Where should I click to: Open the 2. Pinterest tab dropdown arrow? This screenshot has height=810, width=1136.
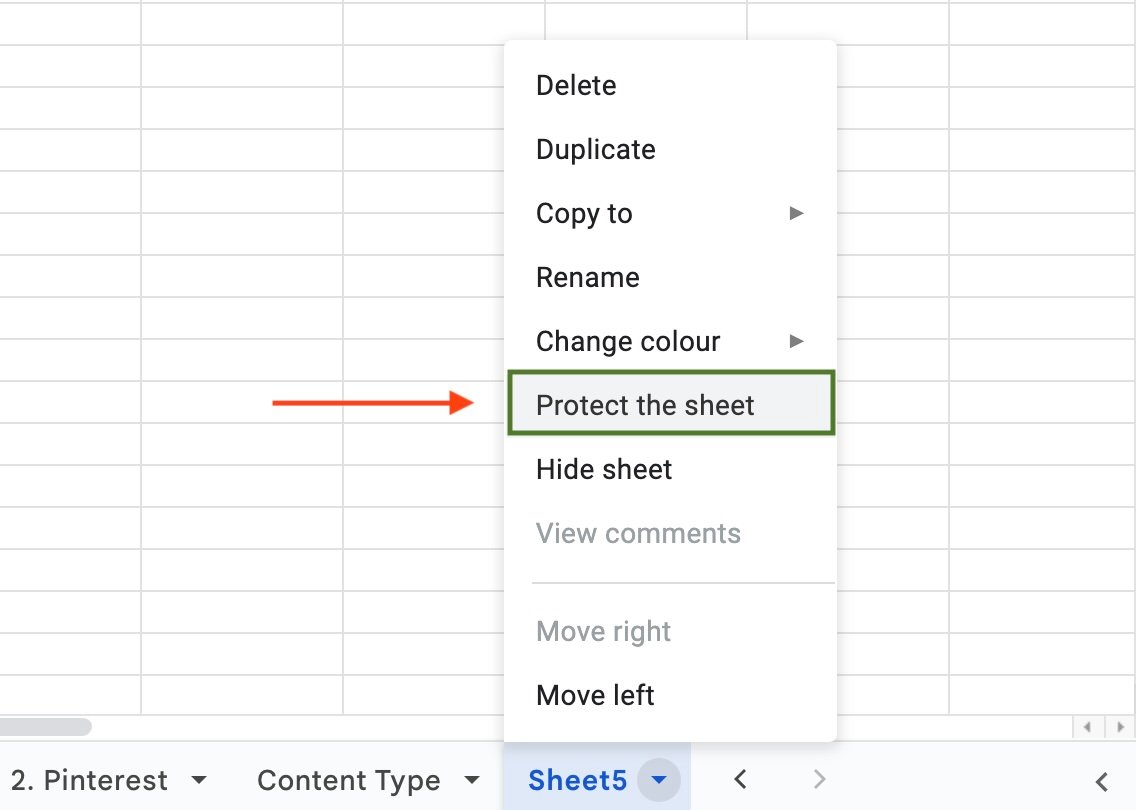point(199,780)
